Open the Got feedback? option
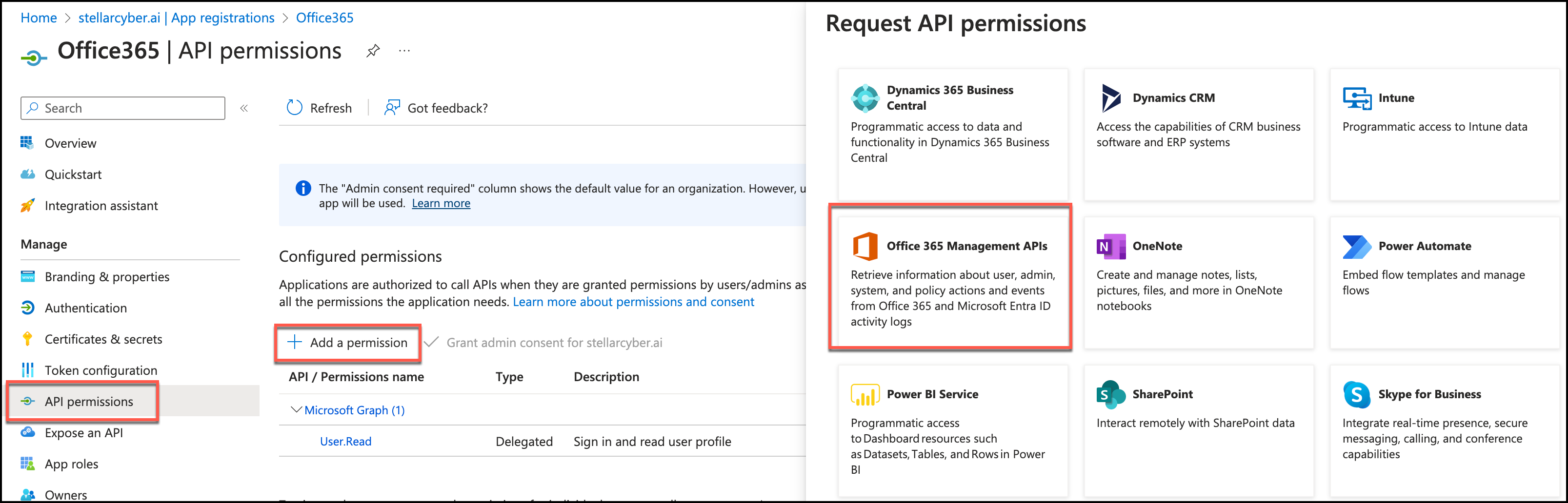Image resolution: width=1568 pixels, height=503 pixels. click(436, 108)
